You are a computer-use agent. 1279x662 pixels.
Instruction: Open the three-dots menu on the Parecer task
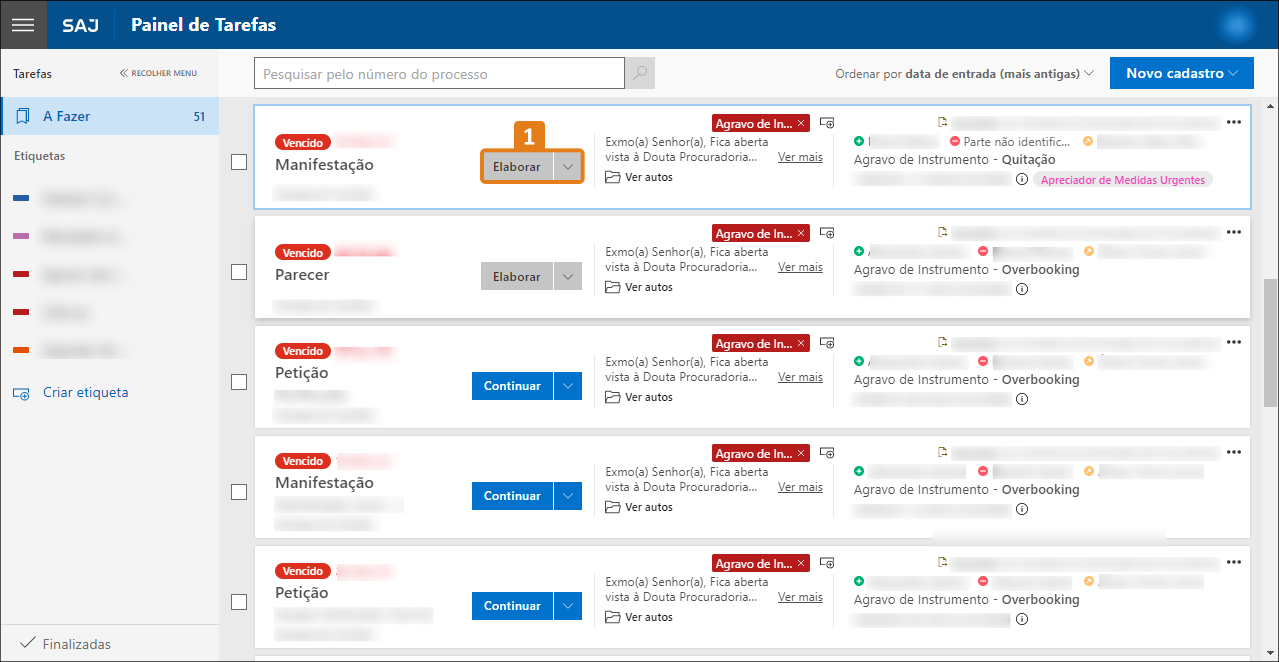click(1233, 232)
